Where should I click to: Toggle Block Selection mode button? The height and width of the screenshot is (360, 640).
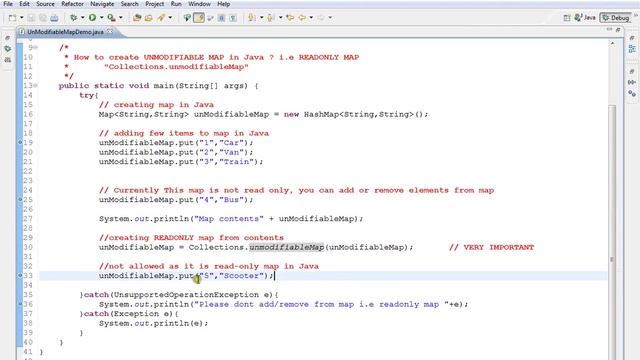click(221, 18)
